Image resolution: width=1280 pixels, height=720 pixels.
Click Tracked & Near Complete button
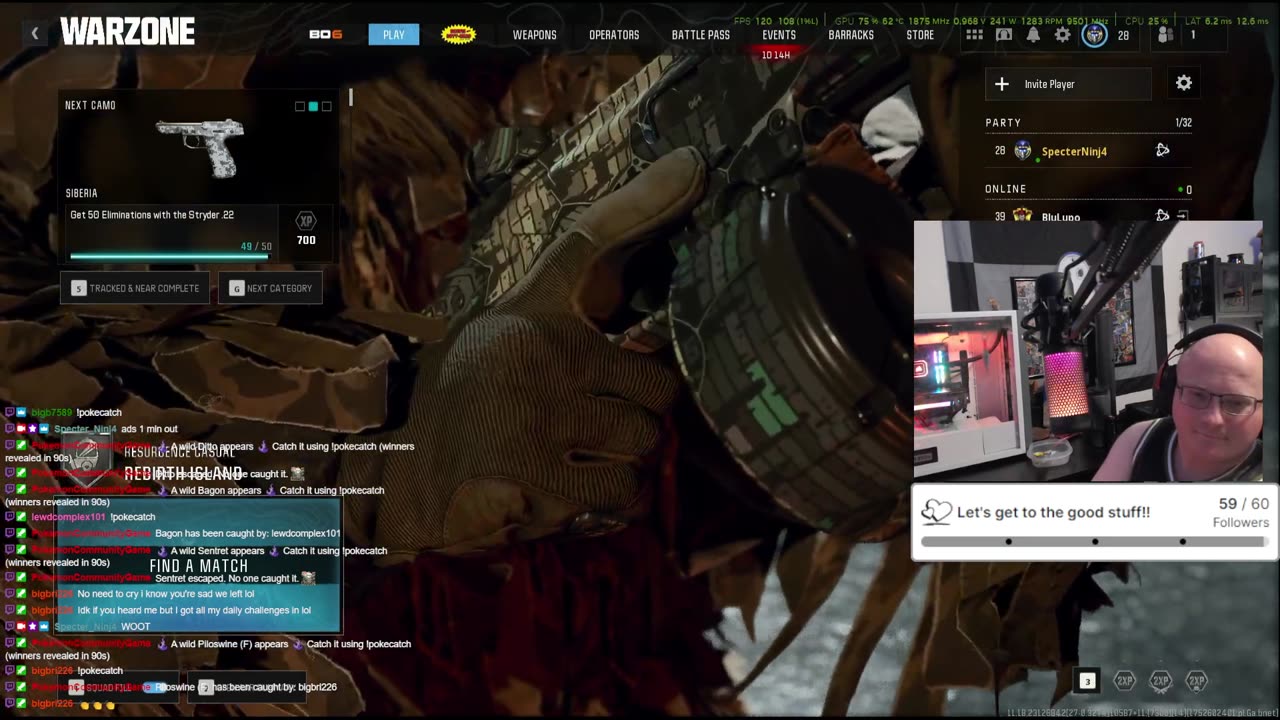135,288
